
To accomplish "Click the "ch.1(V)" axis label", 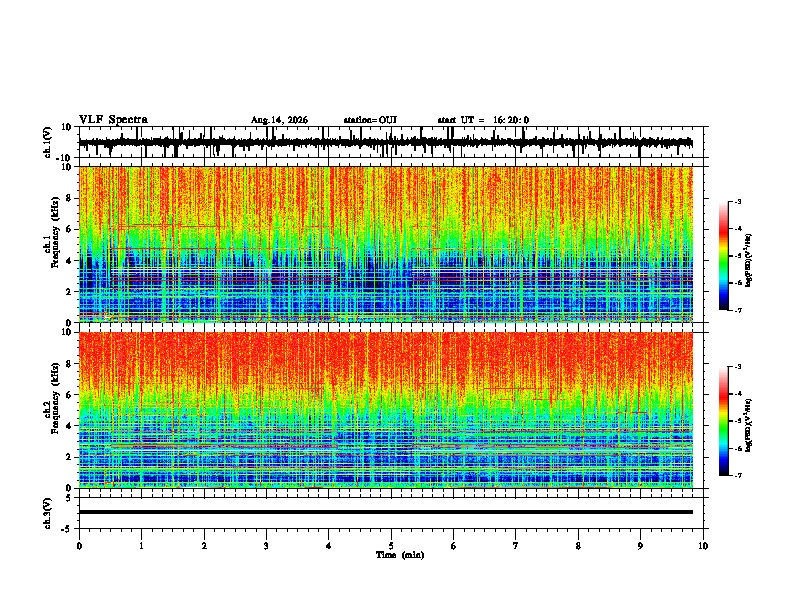I will tap(48, 142).
